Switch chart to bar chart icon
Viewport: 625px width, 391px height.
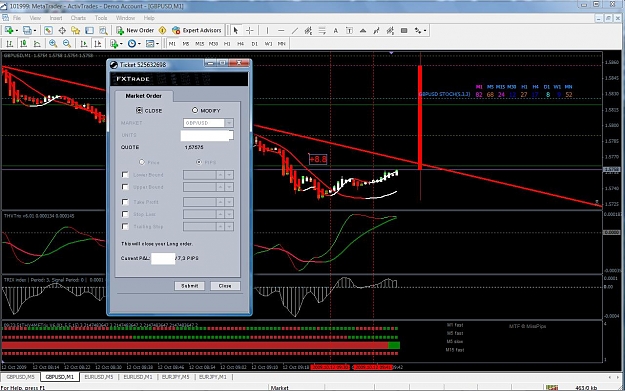pyautogui.click(x=10, y=43)
